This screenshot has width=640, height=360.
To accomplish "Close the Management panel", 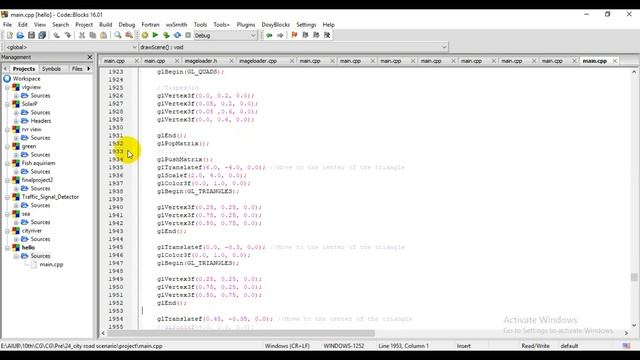I will pyautogui.click(x=90, y=57).
